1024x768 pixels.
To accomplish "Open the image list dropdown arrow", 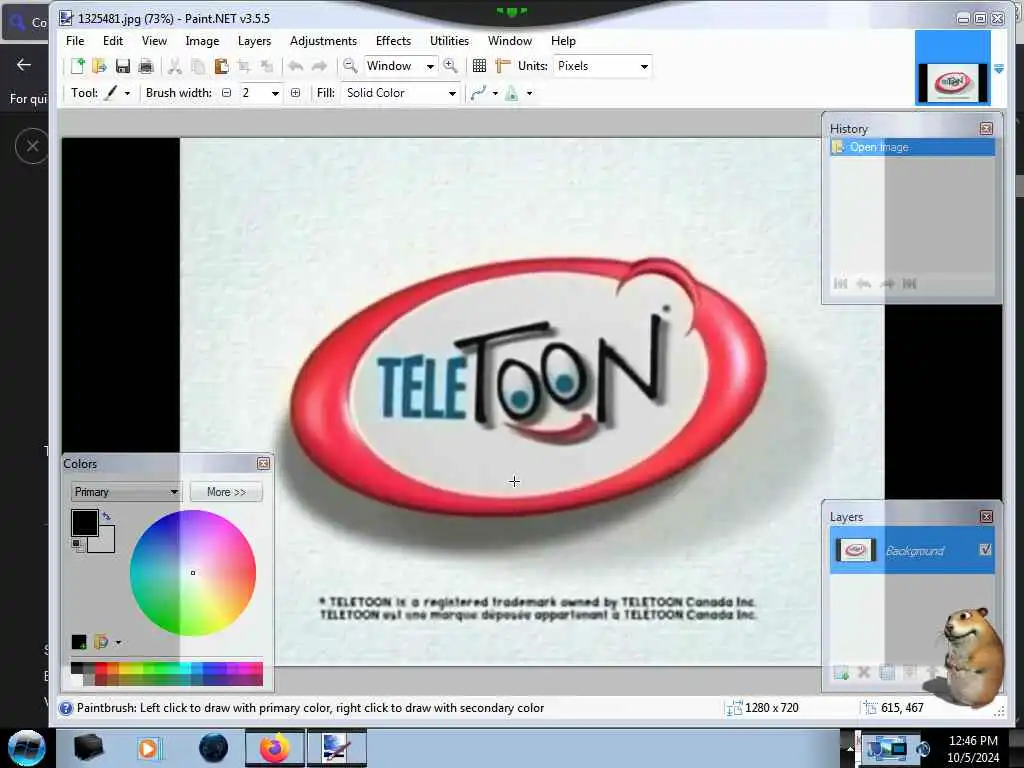I will [999, 68].
